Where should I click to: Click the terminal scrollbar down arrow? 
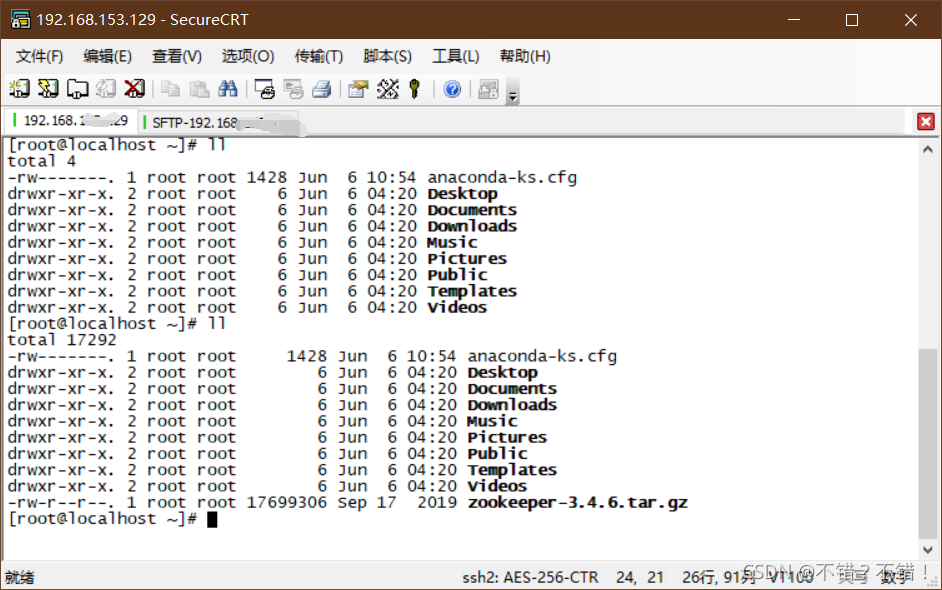pos(928,549)
